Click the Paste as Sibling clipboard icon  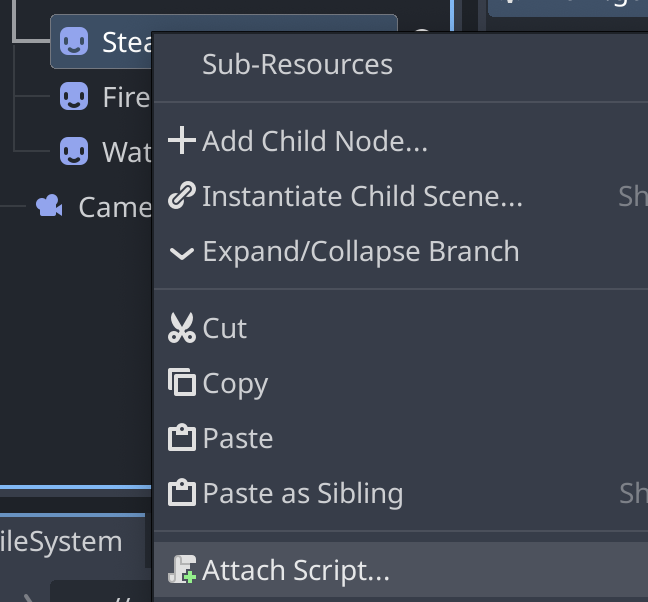(182, 493)
